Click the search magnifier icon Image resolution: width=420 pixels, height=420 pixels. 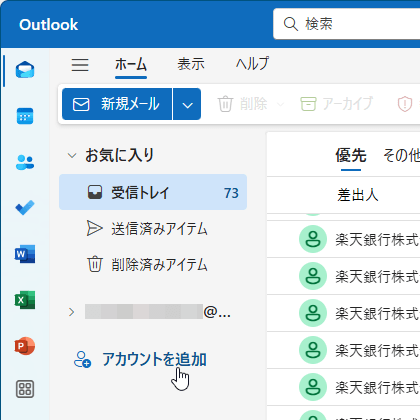click(x=291, y=24)
